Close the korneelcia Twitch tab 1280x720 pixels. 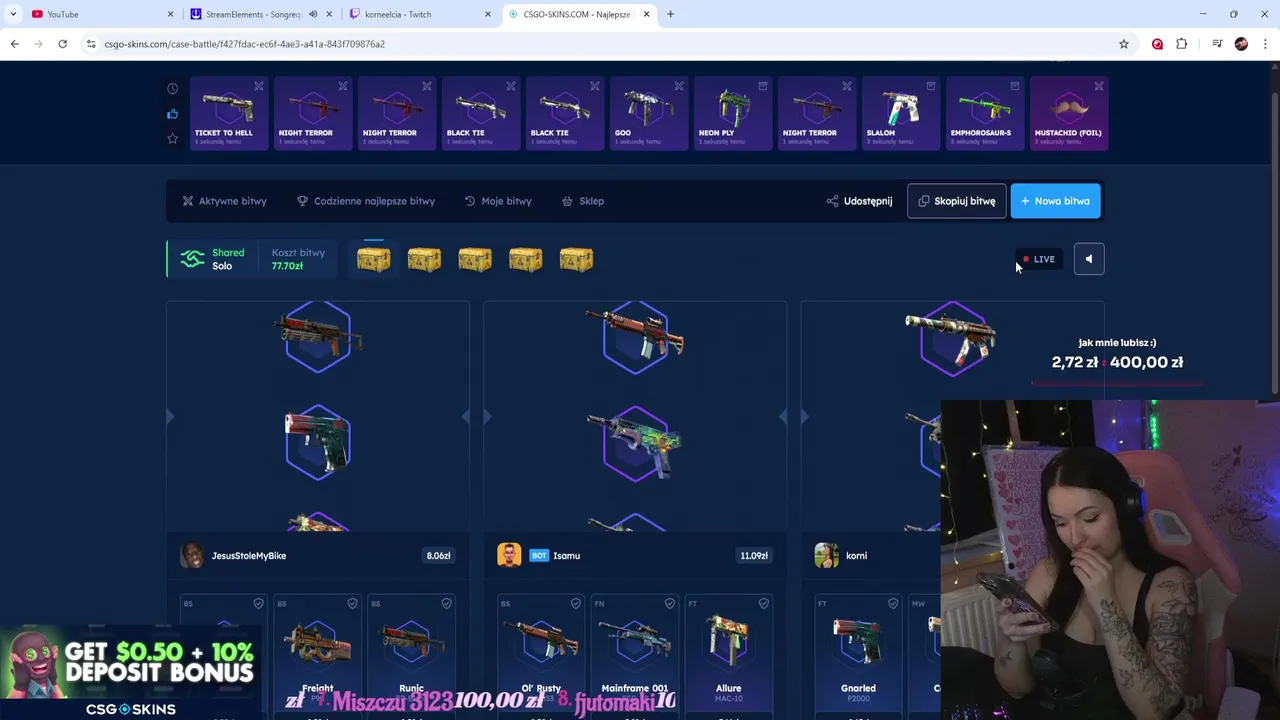tap(488, 14)
